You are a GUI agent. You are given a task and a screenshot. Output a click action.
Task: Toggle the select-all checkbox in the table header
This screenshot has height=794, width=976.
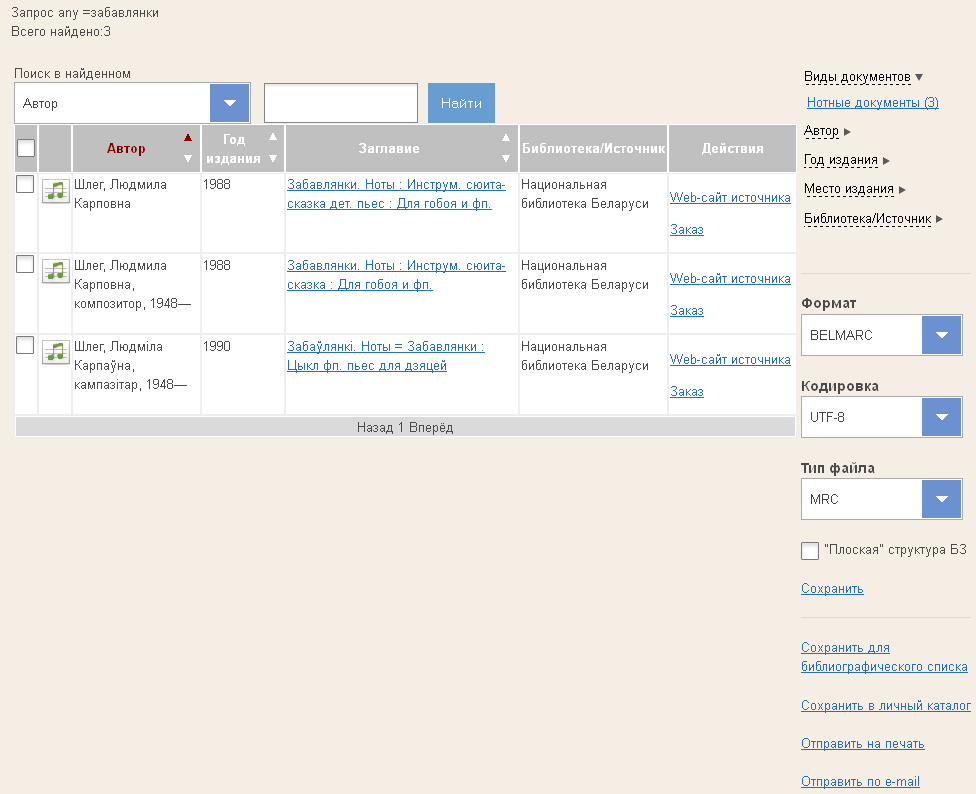point(26,148)
